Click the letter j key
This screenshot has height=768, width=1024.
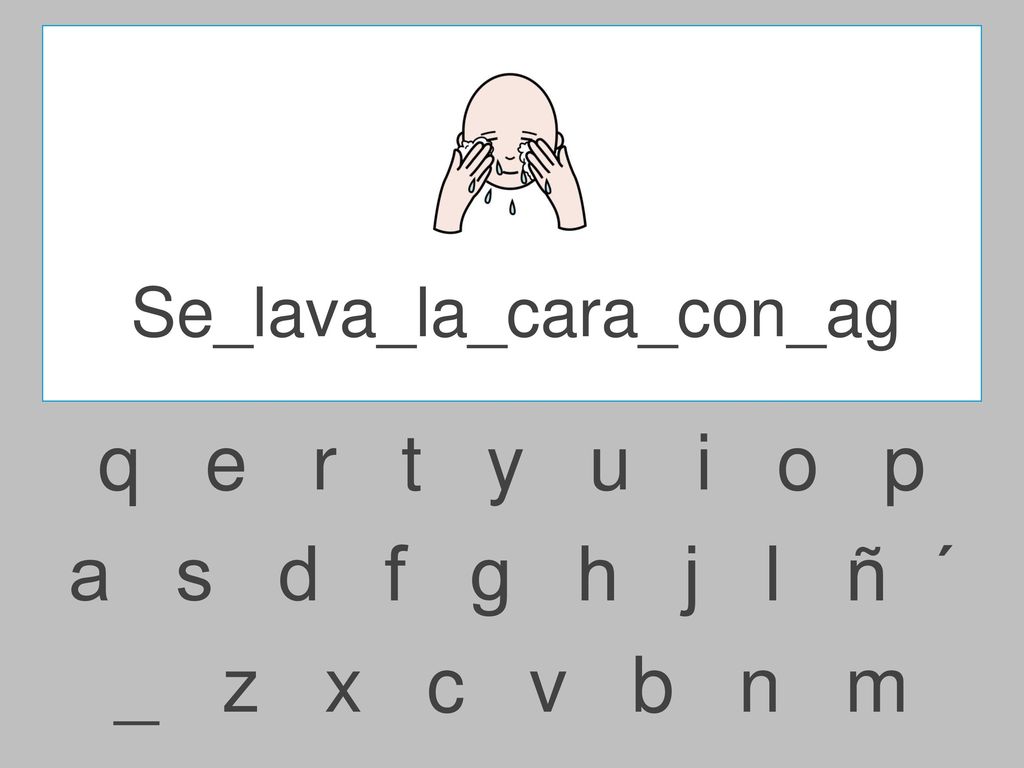(690, 580)
